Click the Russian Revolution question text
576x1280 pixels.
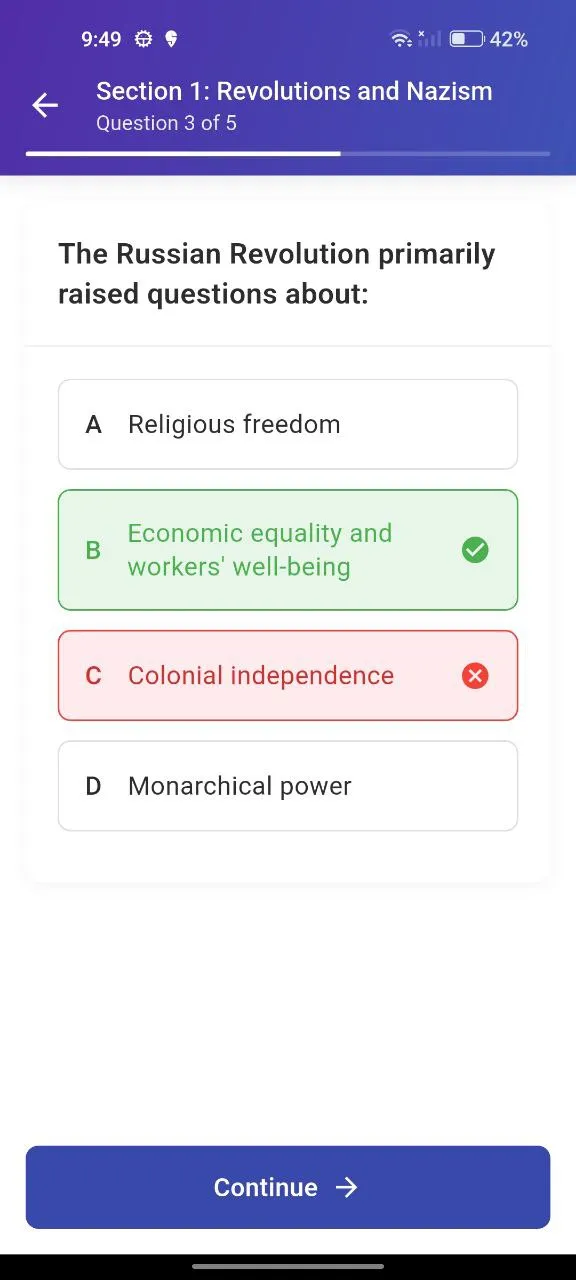276,274
